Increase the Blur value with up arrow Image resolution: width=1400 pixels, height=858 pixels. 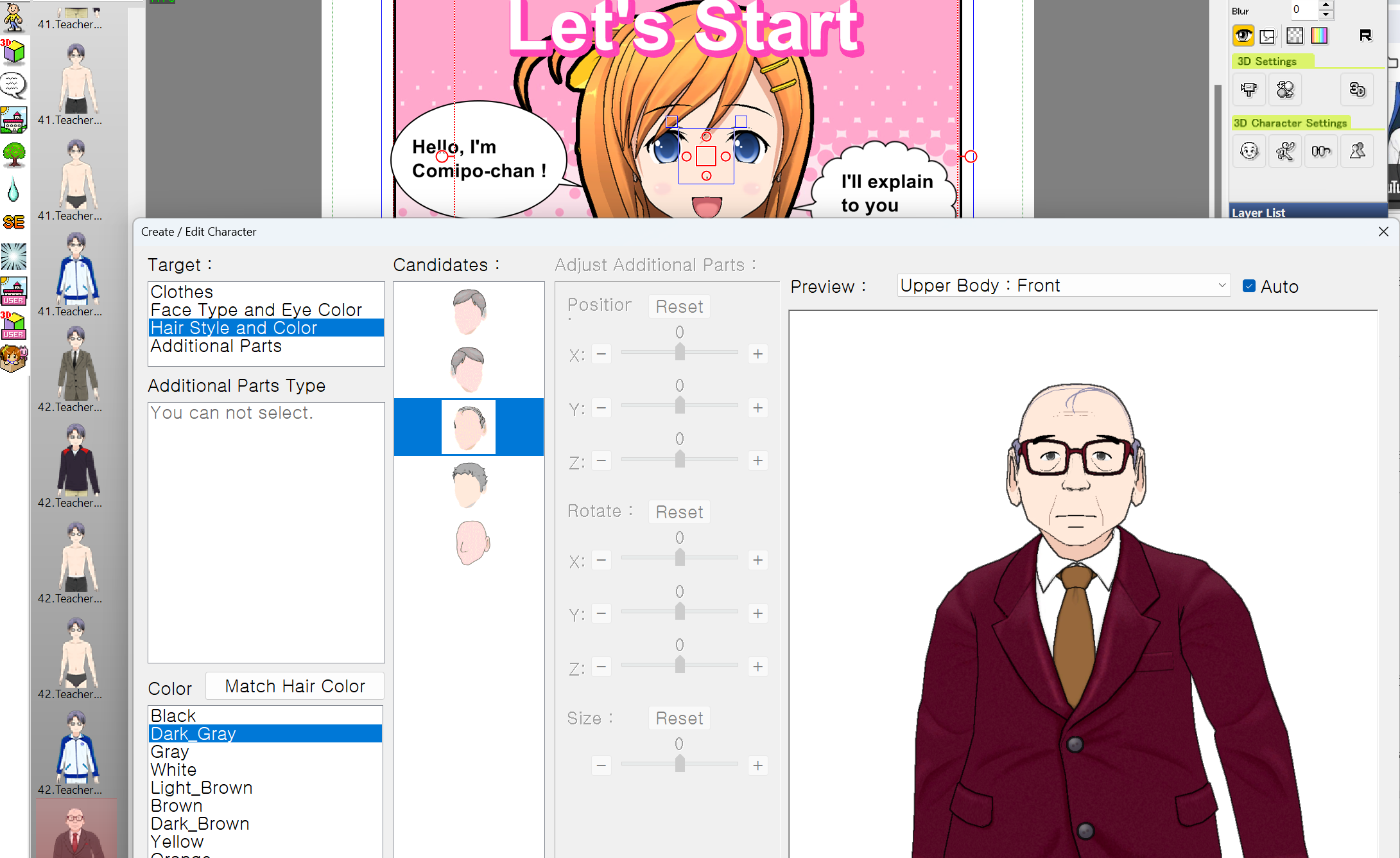pos(1326,5)
